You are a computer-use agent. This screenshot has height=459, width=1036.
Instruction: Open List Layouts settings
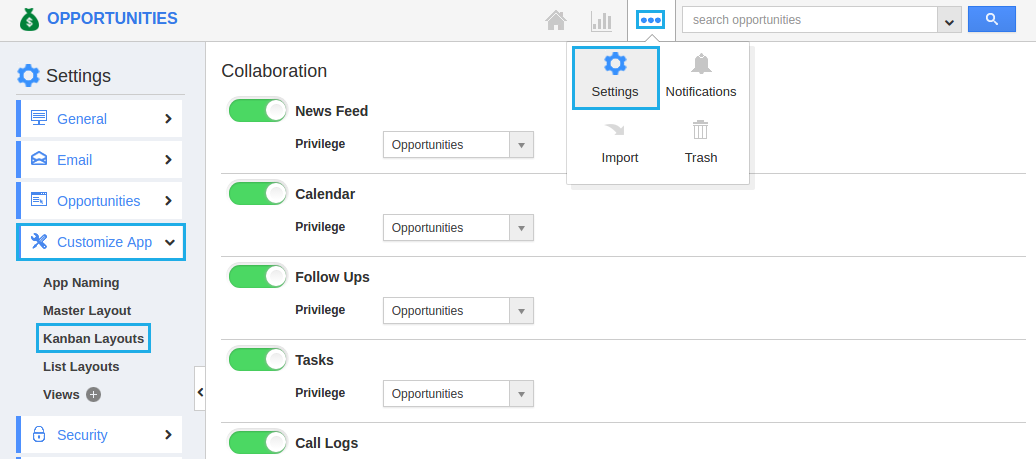(81, 367)
